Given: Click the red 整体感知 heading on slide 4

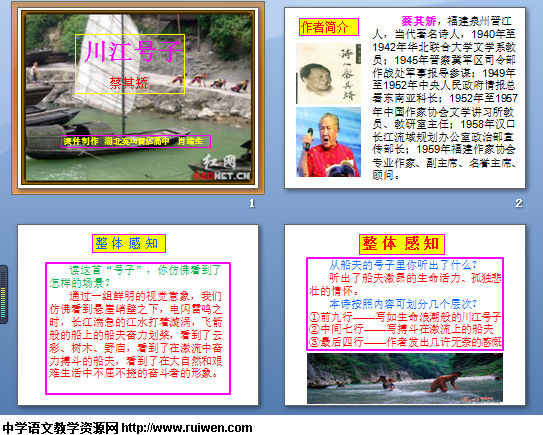Looking at the screenshot, I should pyautogui.click(x=402, y=244).
